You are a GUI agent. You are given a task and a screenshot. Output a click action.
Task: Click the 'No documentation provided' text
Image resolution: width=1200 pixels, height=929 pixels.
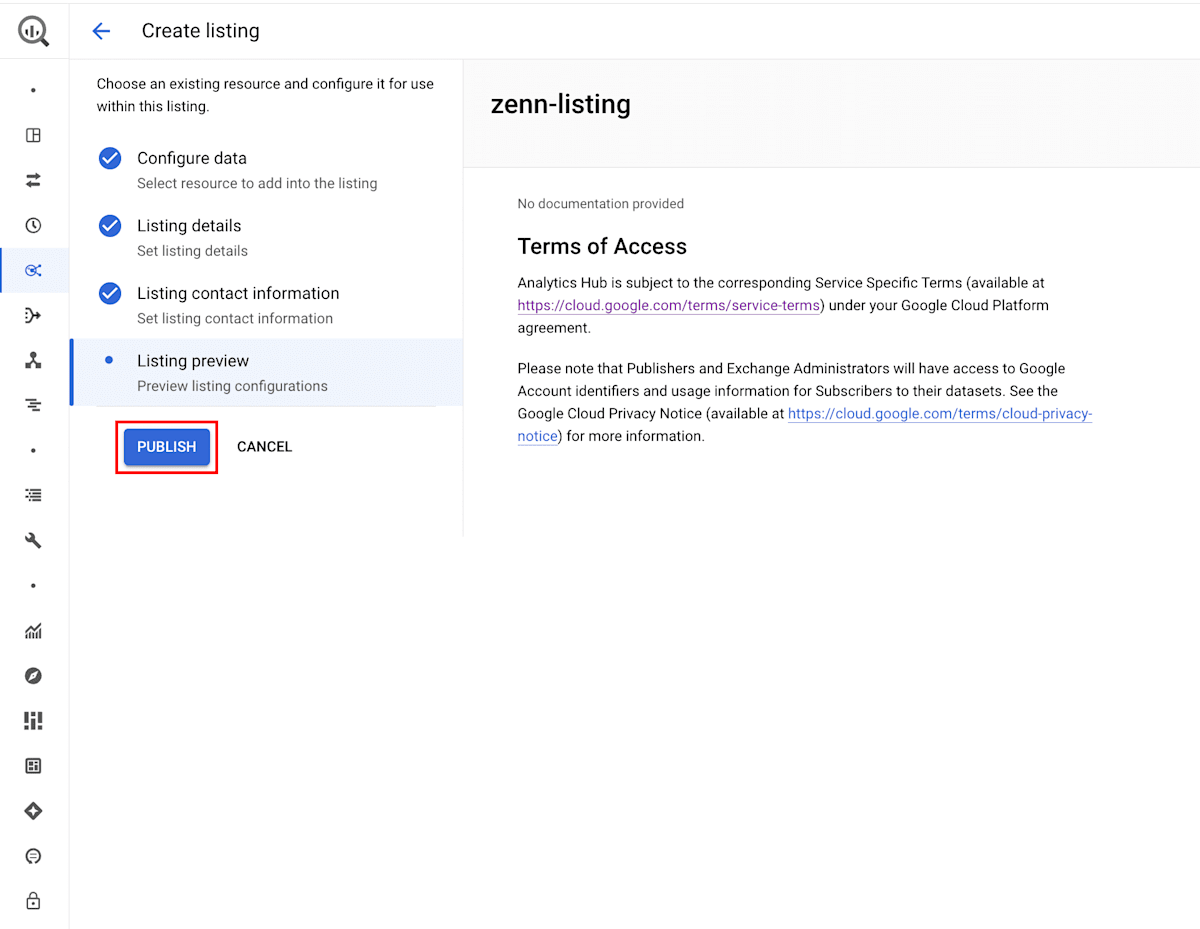coord(601,204)
